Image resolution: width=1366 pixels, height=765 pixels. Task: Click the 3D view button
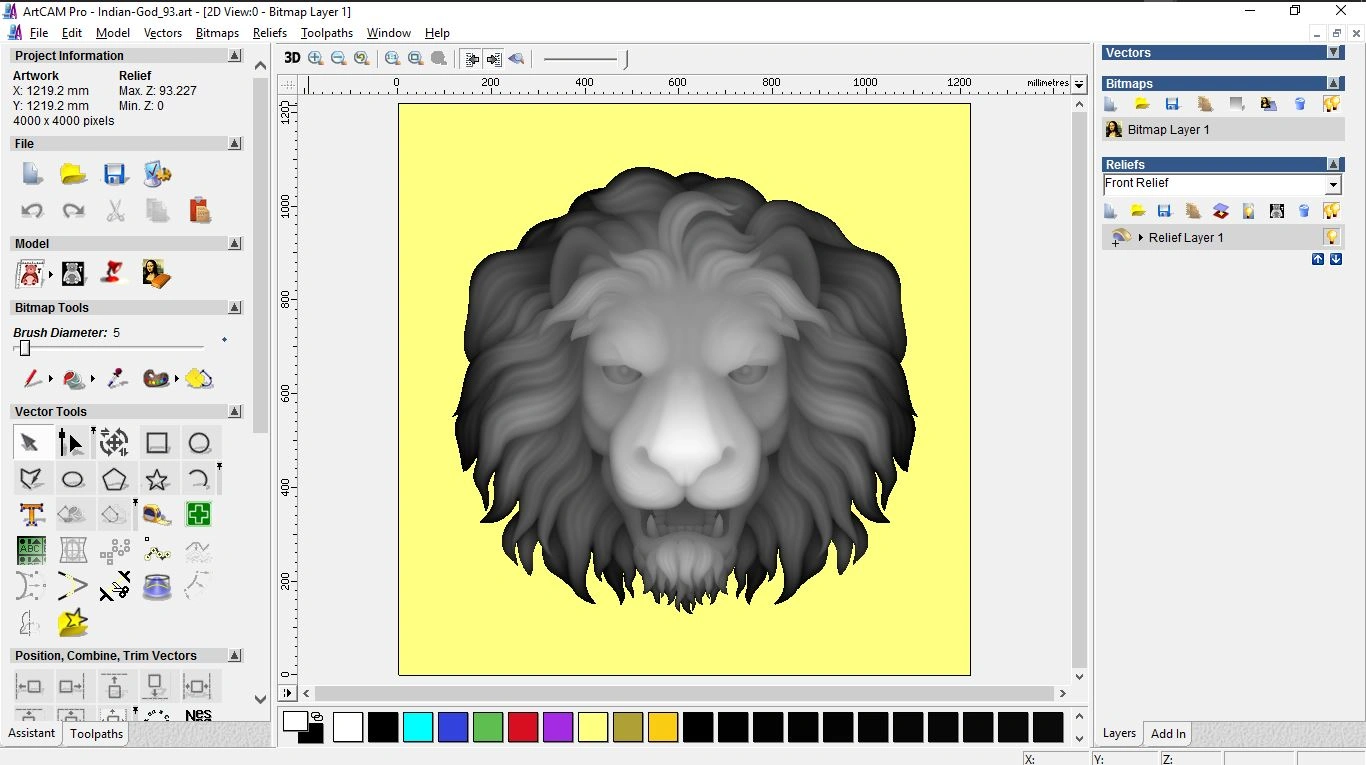pyautogui.click(x=291, y=59)
